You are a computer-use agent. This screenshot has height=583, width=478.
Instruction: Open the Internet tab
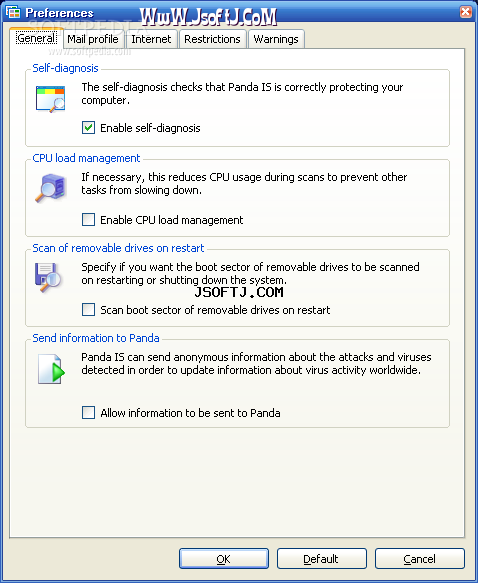pyautogui.click(x=151, y=39)
